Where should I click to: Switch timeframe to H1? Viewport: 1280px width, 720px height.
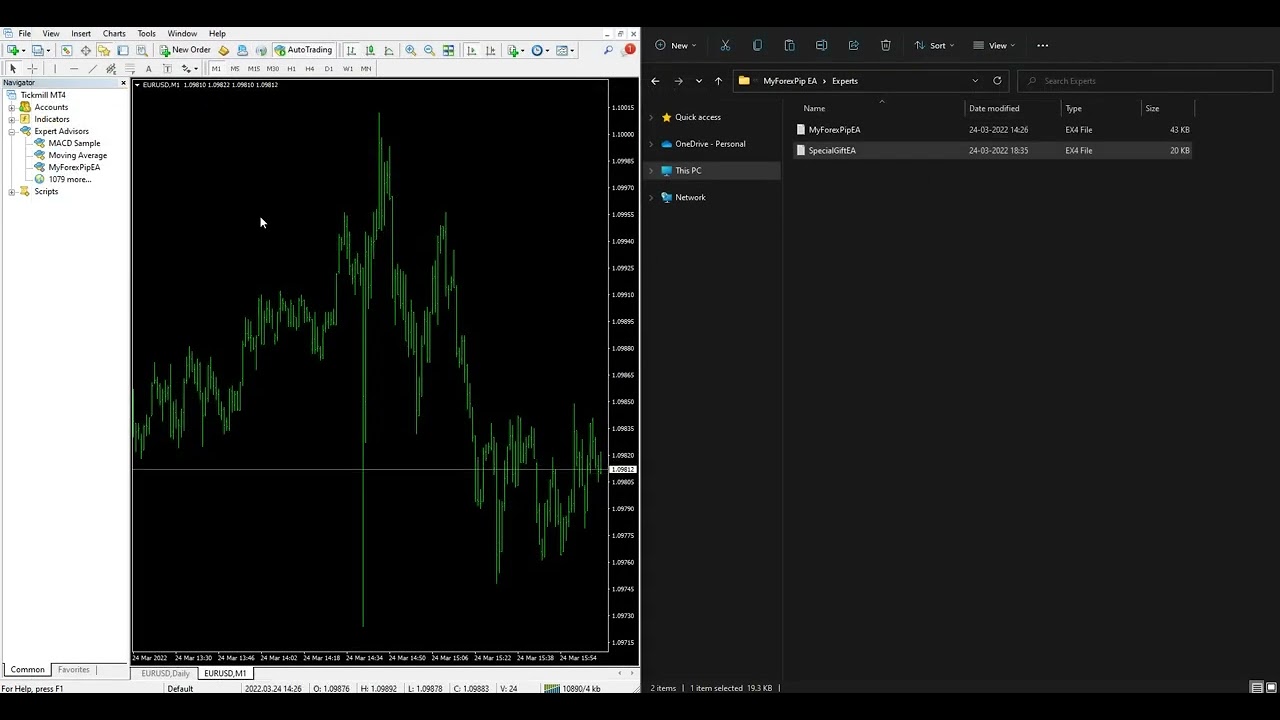(291, 69)
